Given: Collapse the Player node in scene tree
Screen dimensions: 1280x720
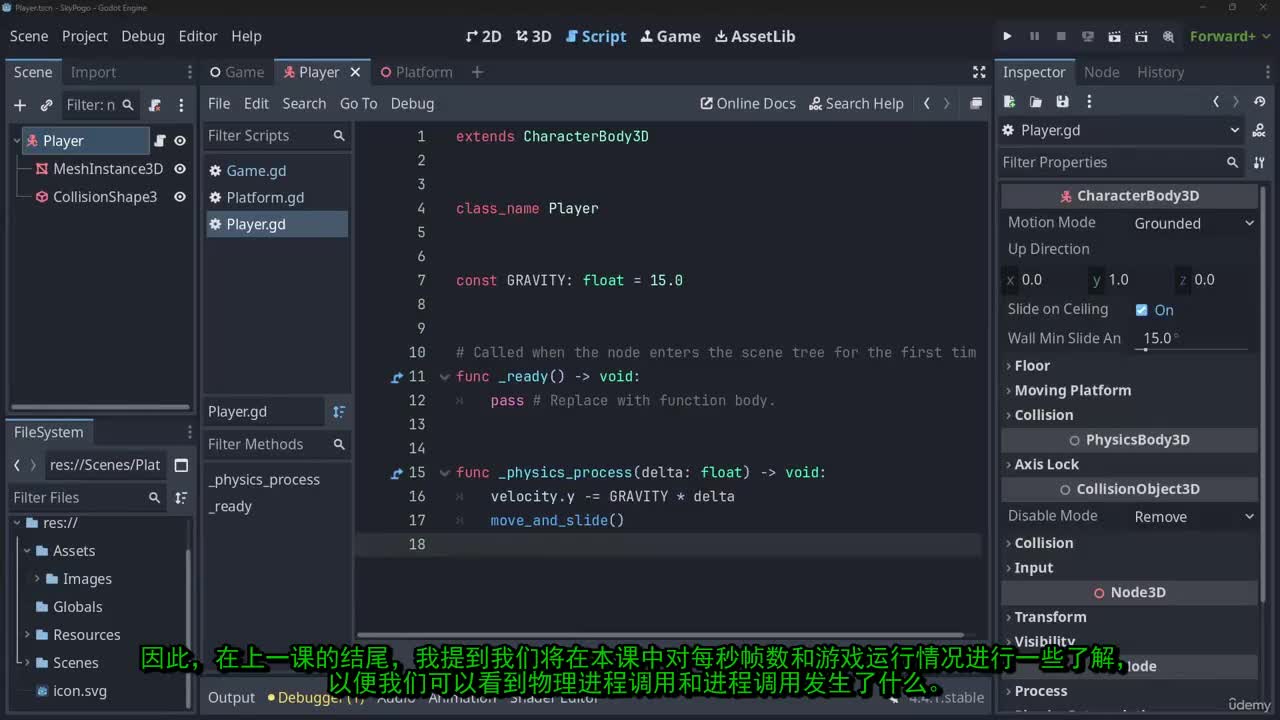Looking at the screenshot, I should [17, 141].
